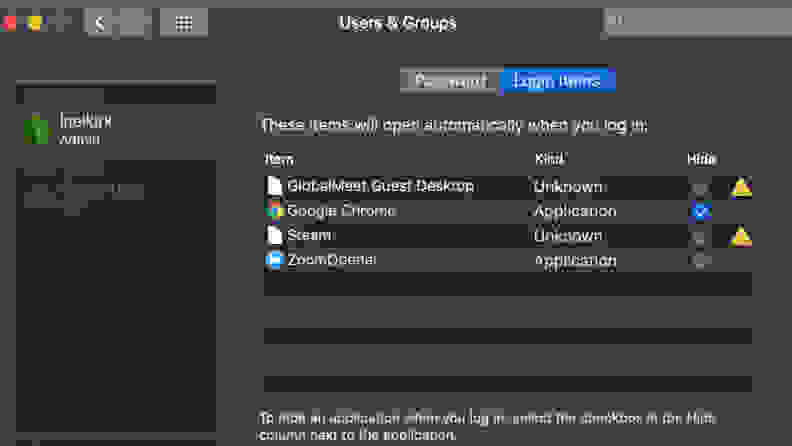This screenshot has height=446, width=792.
Task: Click Unknown kind cell for GlobalMeet
Action: tap(568, 187)
